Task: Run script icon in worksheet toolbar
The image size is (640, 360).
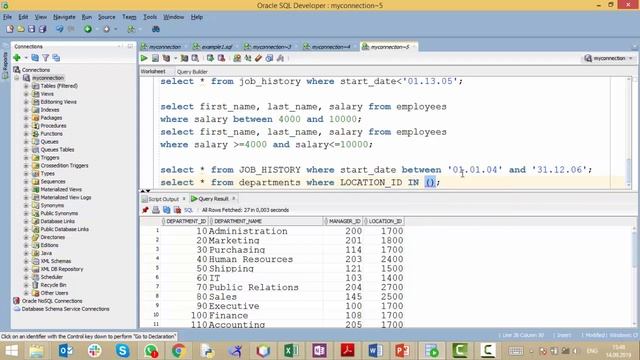Action: click(x=155, y=58)
